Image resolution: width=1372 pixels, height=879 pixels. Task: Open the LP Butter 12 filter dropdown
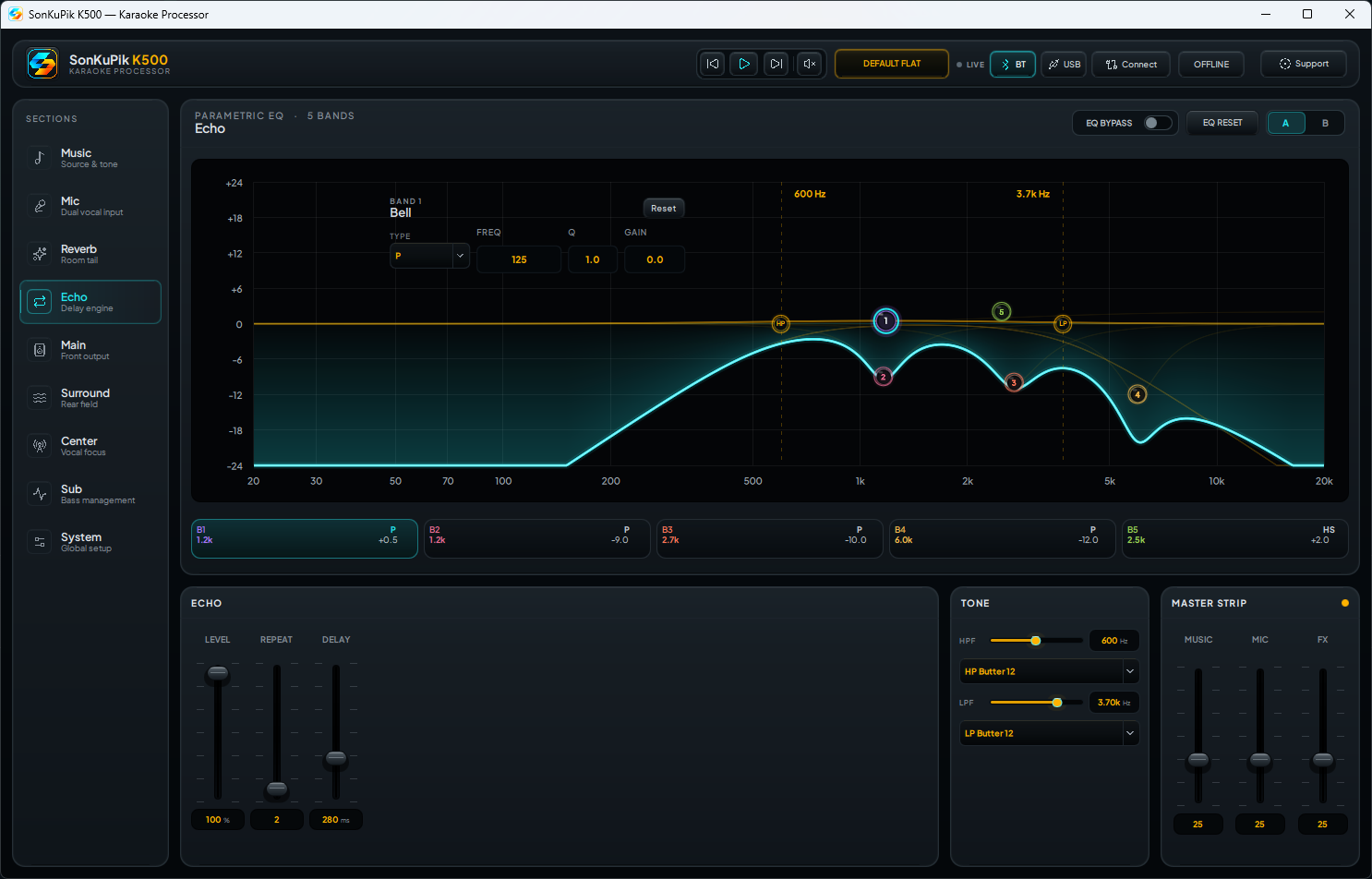tap(1049, 733)
